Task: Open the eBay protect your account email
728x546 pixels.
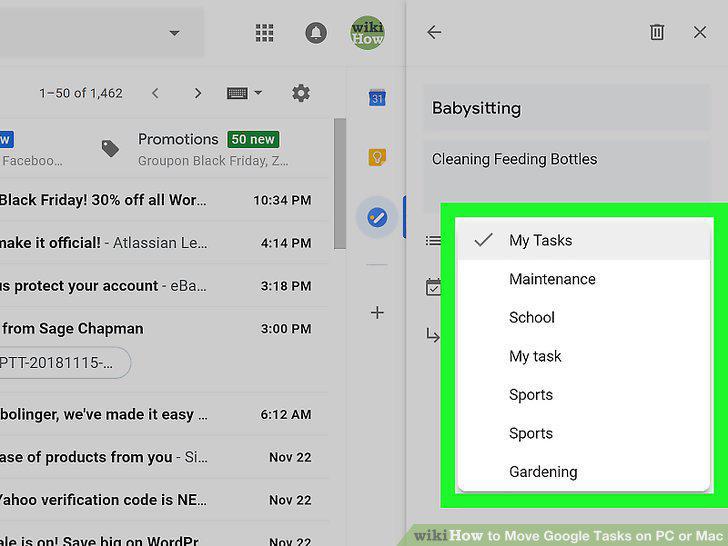Action: click(162, 286)
